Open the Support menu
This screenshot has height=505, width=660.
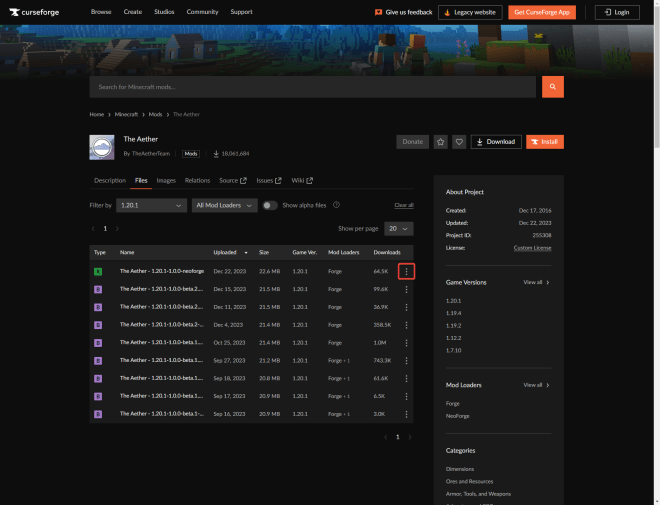[241, 12]
